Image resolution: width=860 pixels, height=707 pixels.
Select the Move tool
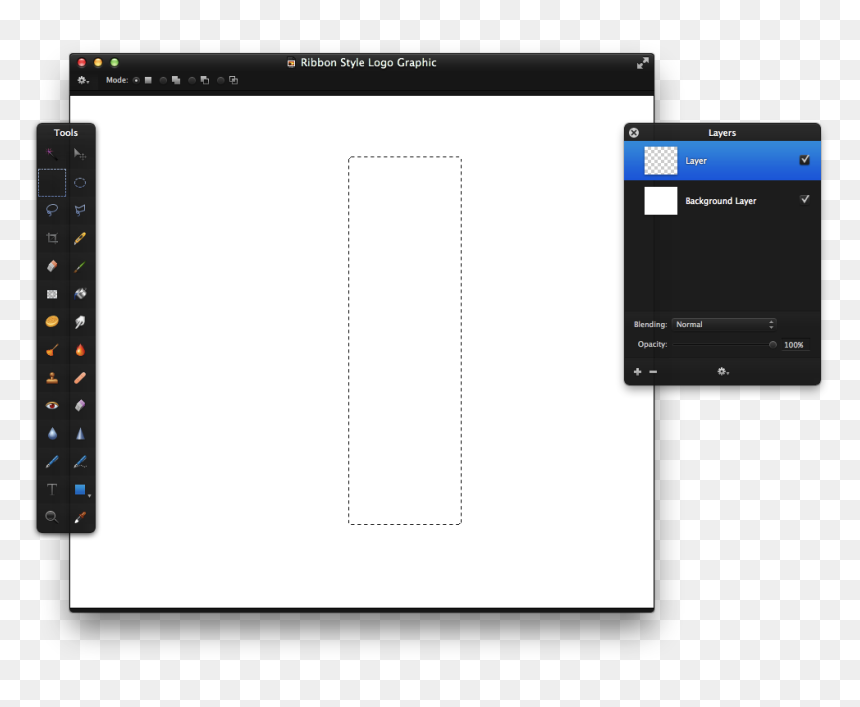click(x=80, y=154)
